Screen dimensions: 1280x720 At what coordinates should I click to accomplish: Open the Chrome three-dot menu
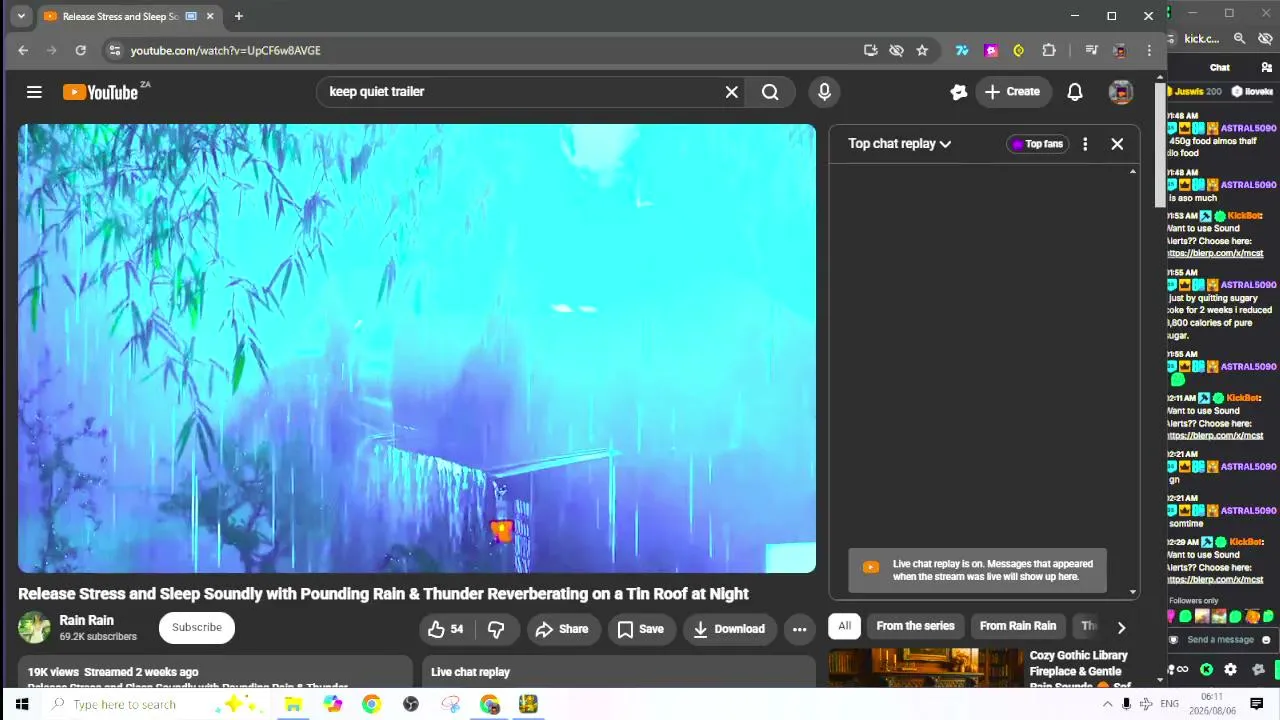[x=1149, y=50]
